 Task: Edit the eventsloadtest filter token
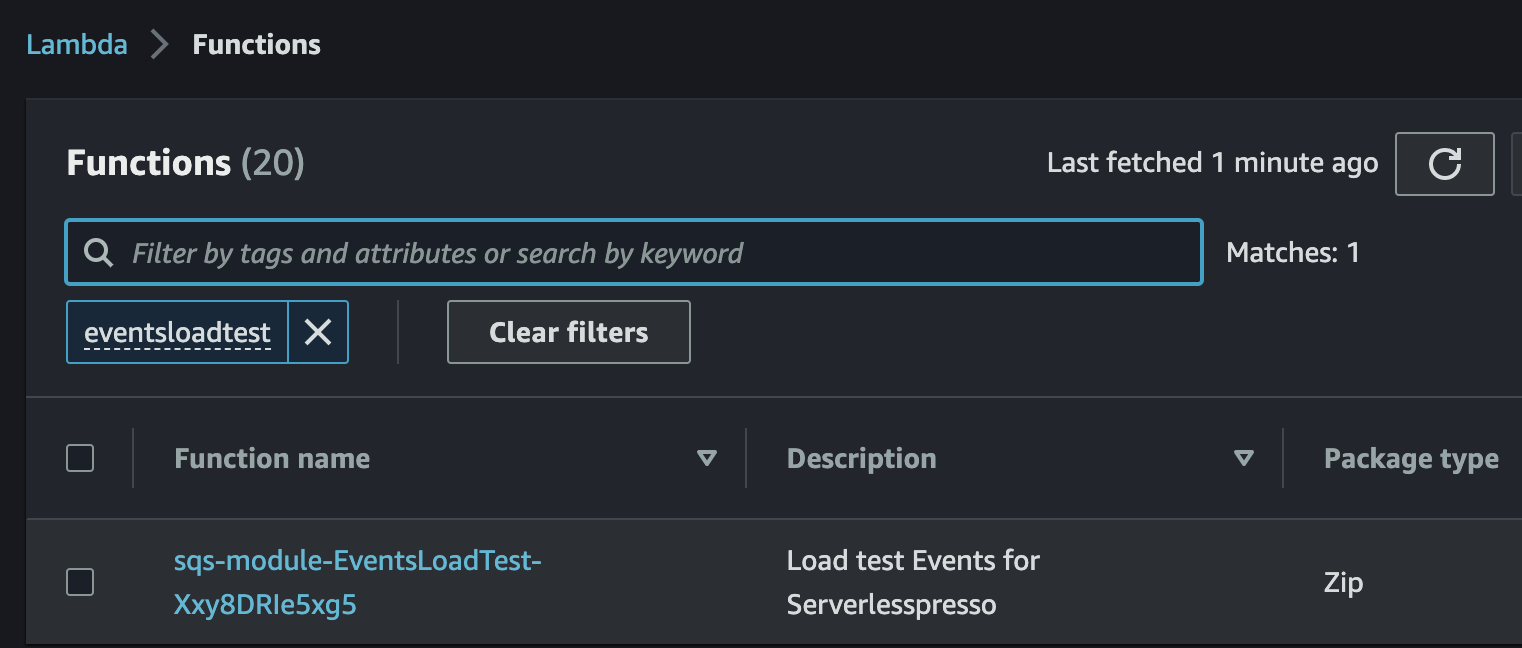click(x=177, y=332)
